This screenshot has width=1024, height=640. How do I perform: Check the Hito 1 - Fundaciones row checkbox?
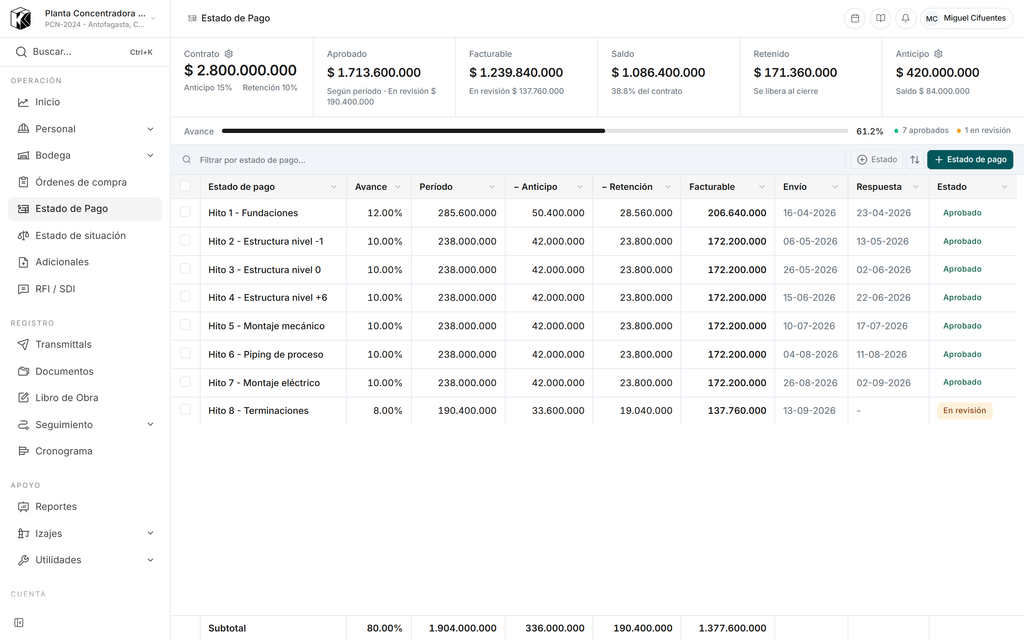point(185,212)
